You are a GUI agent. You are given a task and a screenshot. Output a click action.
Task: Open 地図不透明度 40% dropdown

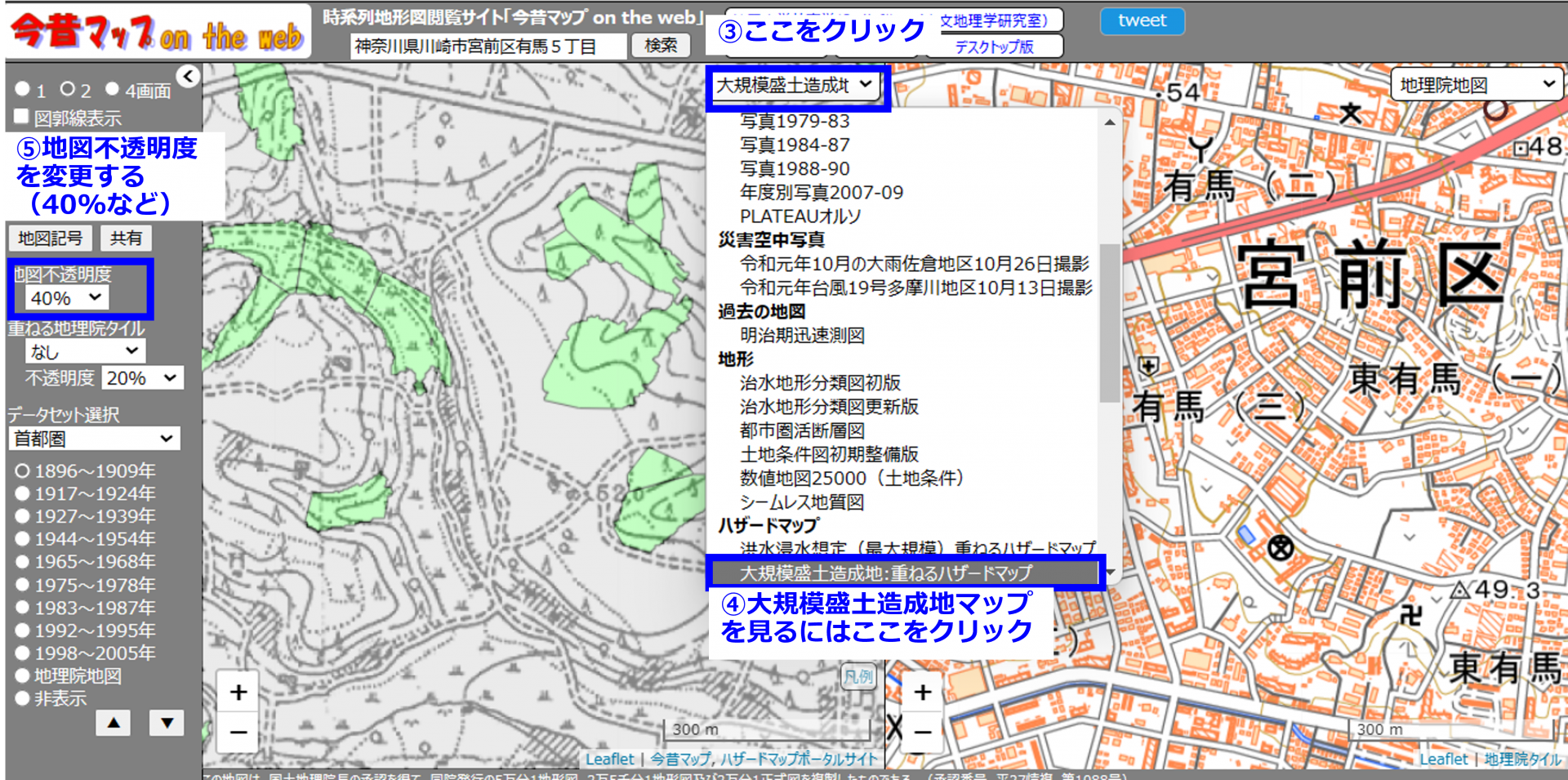pos(66,298)
